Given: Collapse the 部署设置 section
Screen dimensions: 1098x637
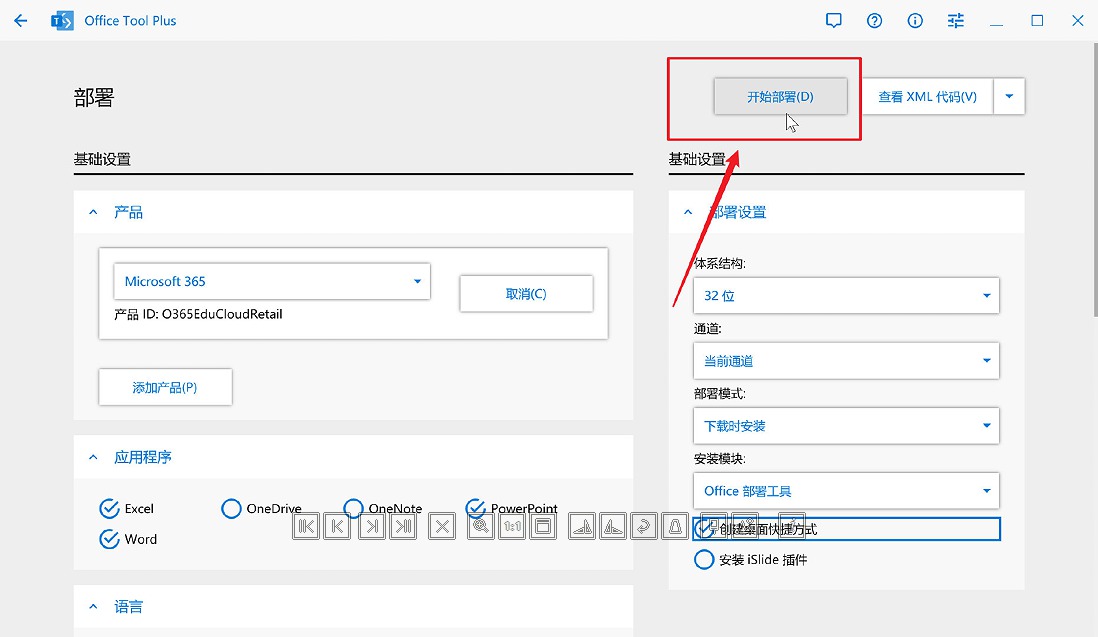Looking at the screenshot, I should point(688,212).
